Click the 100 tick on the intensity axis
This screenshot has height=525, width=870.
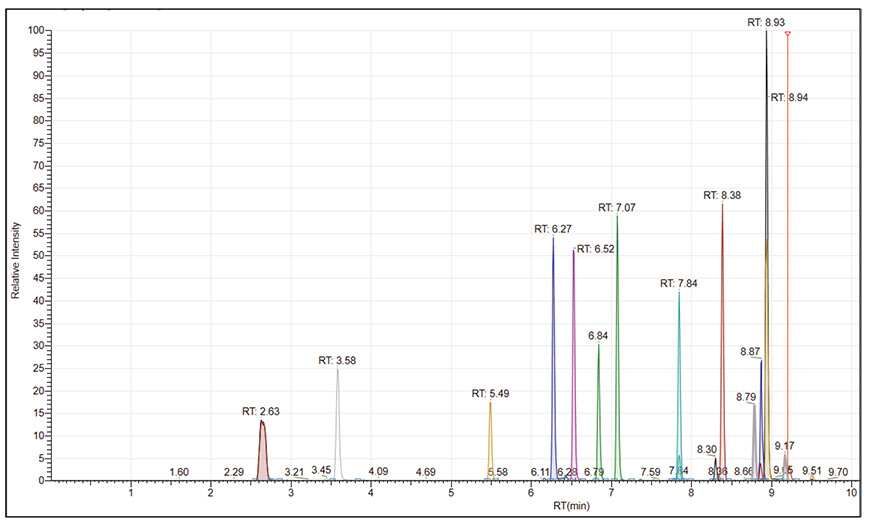[37, 30]
